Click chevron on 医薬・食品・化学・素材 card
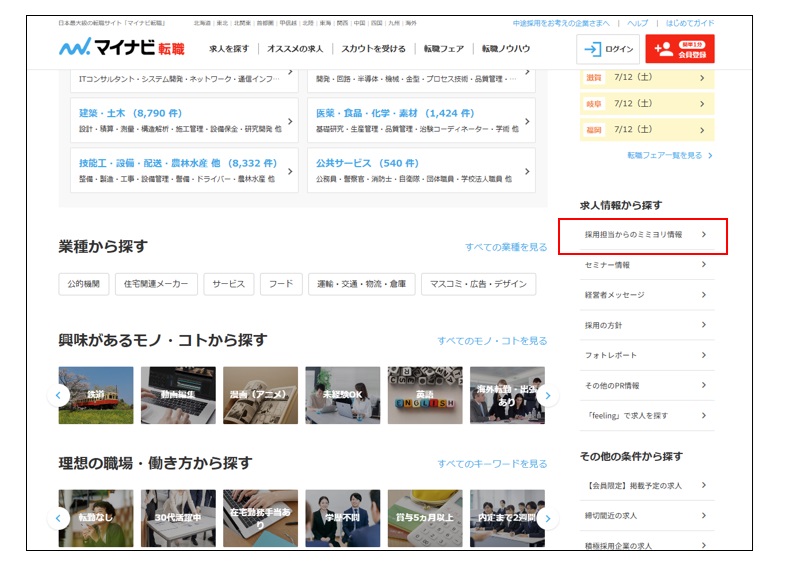This screenshot has height=564, width=786. pyautogui.click(x=527, y=121)
